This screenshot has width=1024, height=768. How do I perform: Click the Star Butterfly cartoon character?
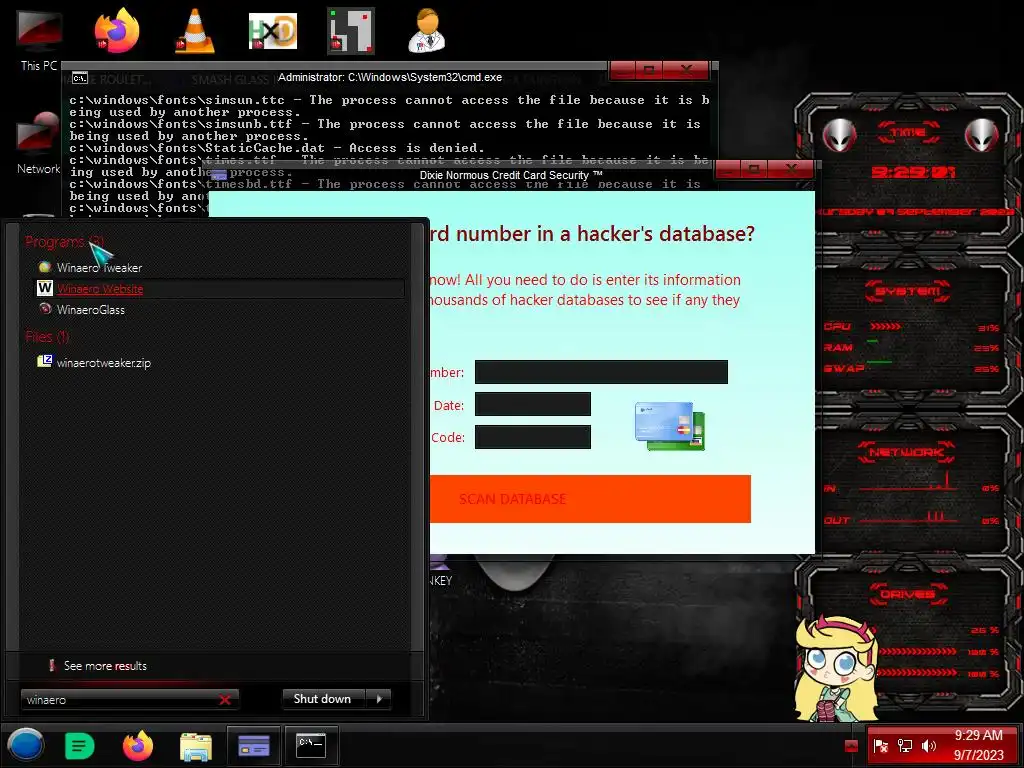tap(837, 667)
